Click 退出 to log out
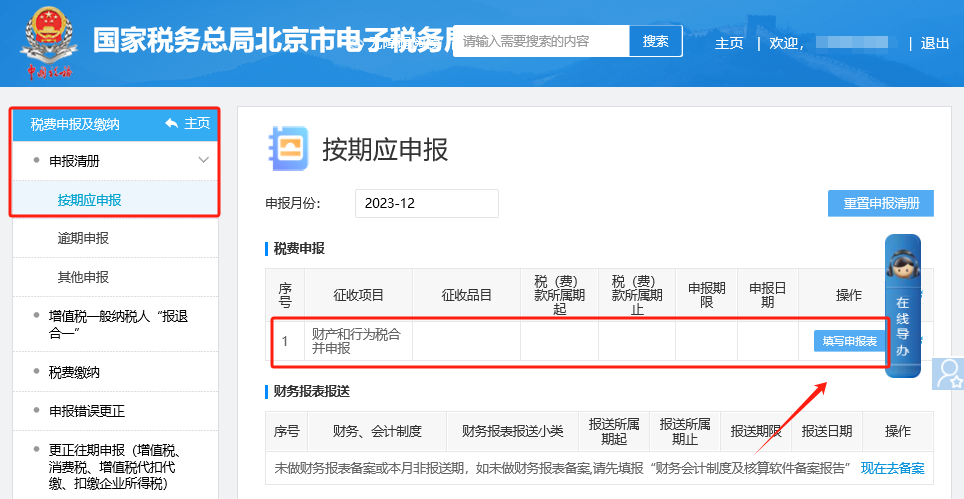Image resolution: width=964 pixels, height=499 pixels. click(x=934, y=44)
